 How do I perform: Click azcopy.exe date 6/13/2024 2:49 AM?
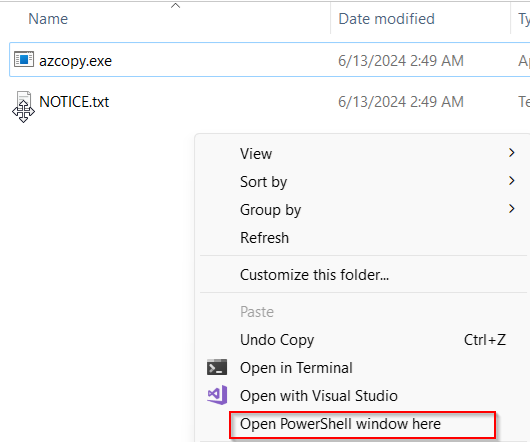tap(401, 61)
